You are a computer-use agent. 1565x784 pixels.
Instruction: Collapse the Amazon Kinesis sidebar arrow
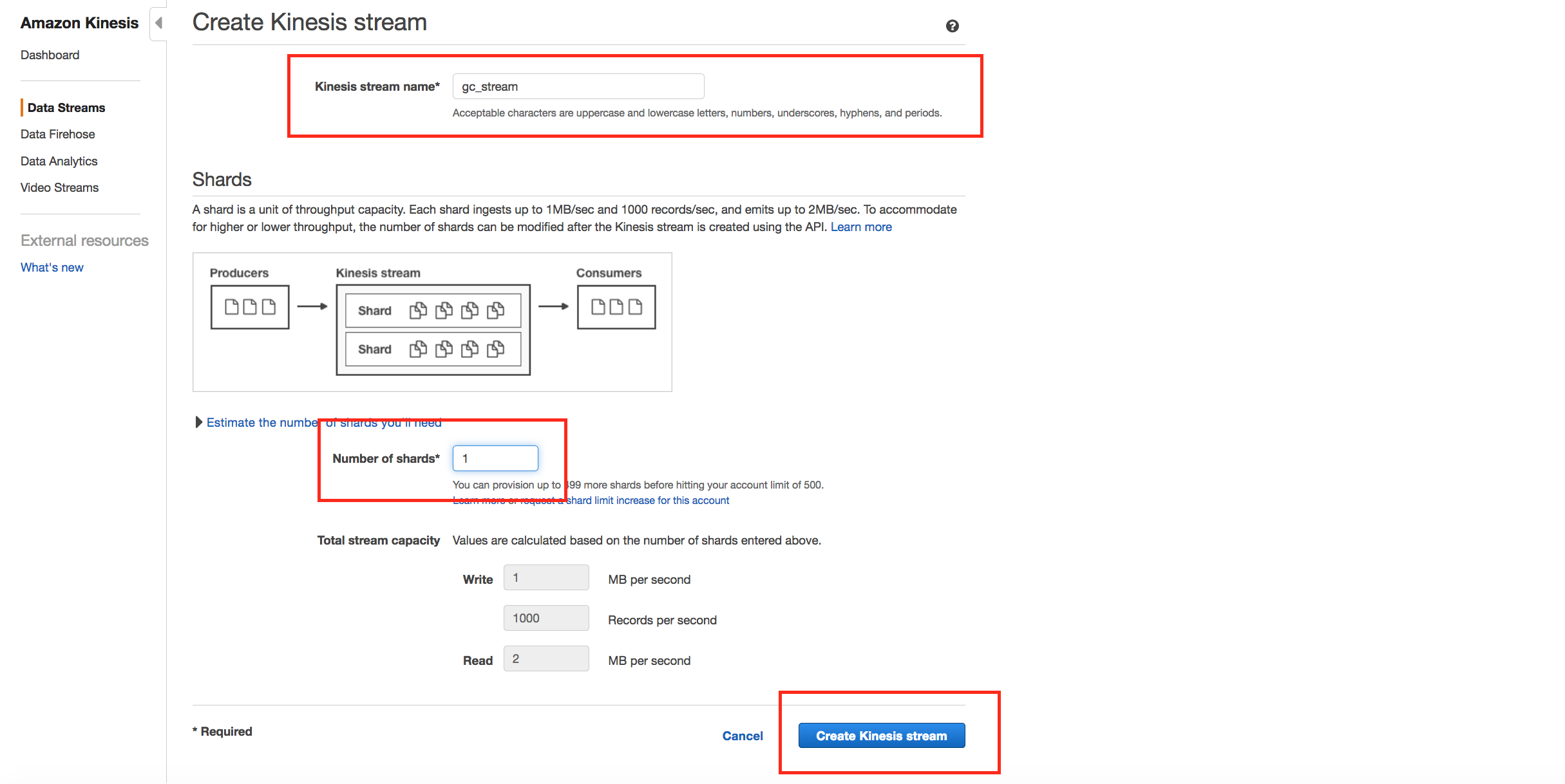158,23
